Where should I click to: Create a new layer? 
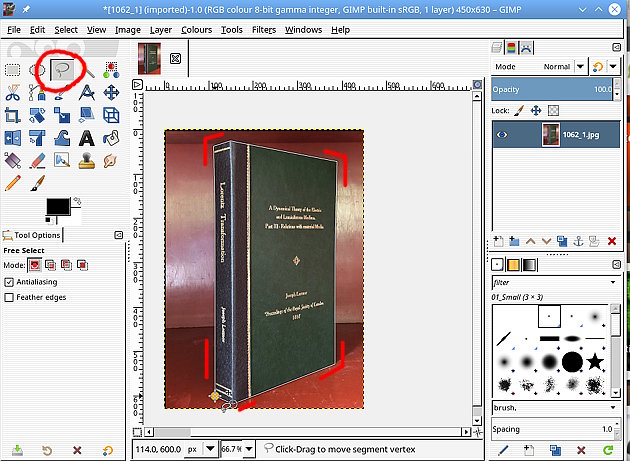tap(498, 241)
